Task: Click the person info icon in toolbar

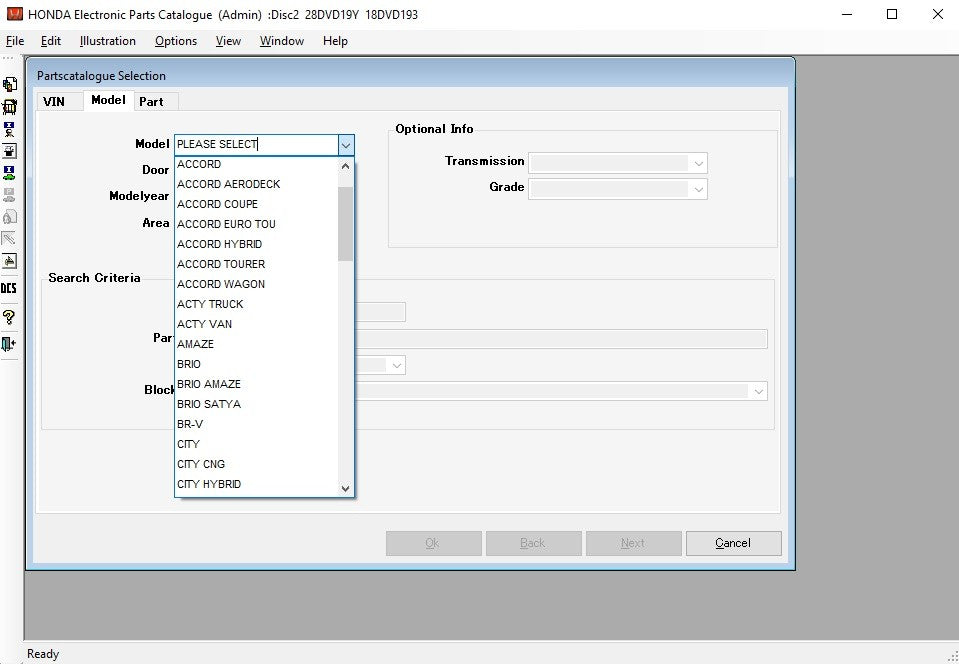Action: coord(9,129)
